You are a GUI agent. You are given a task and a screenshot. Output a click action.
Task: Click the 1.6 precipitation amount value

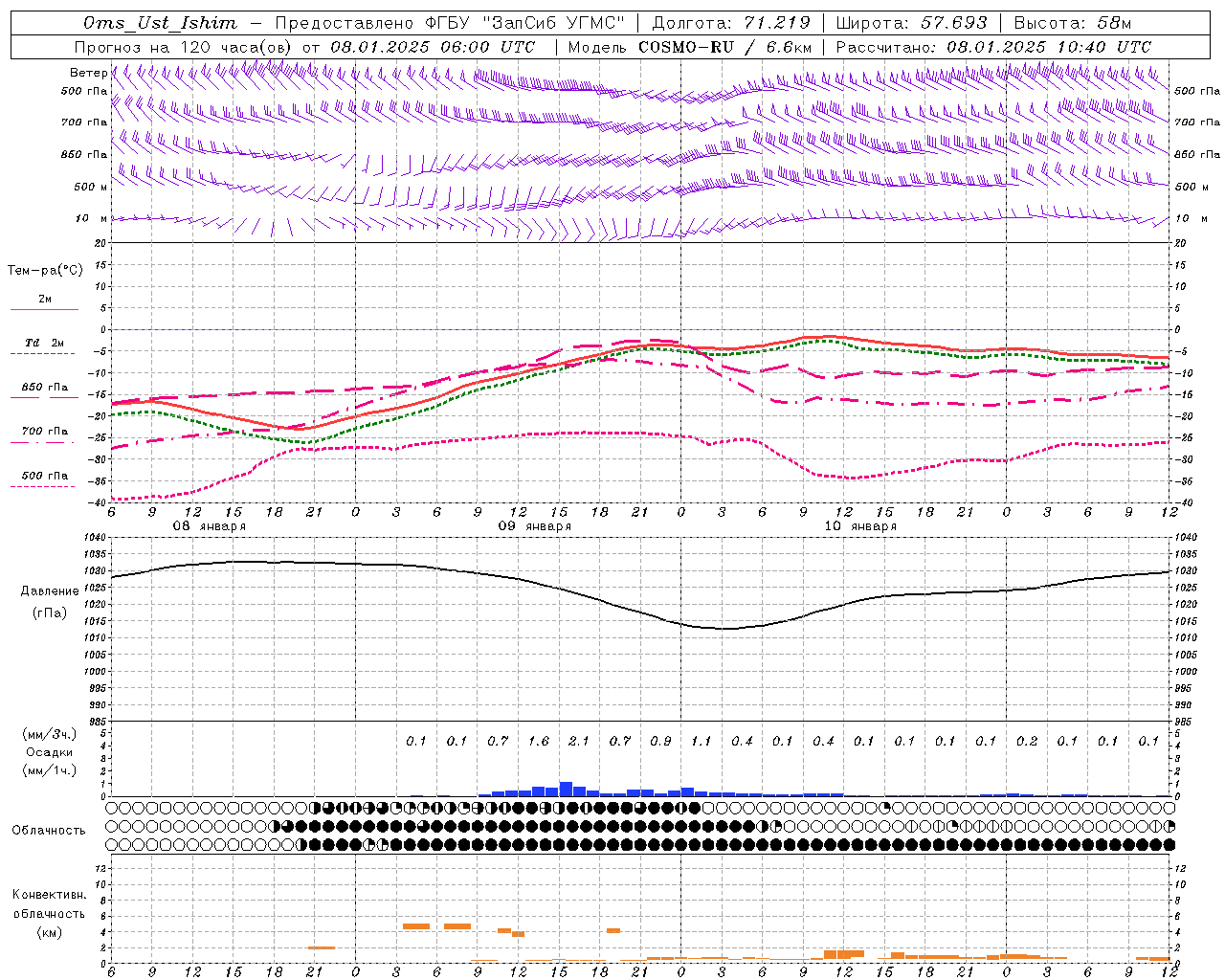click(x=539, y=741)
